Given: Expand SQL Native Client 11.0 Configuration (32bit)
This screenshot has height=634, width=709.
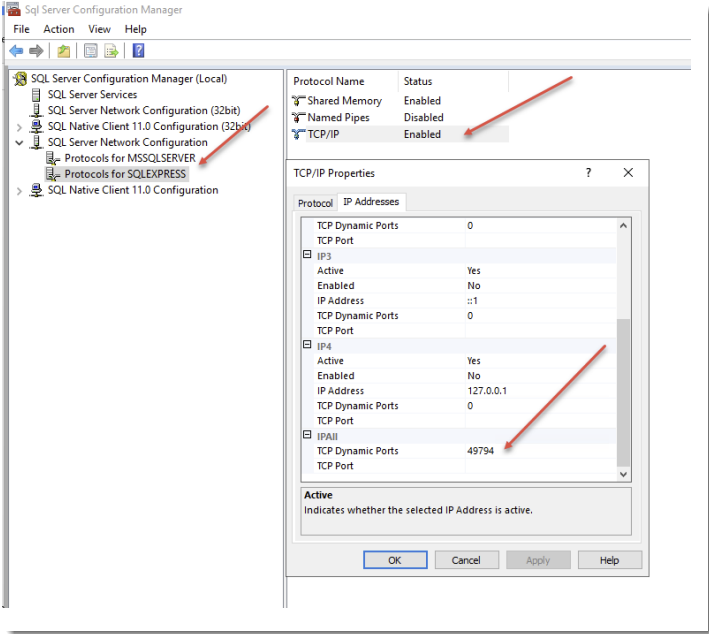Looking at the screenshot, I should (19, 127).
